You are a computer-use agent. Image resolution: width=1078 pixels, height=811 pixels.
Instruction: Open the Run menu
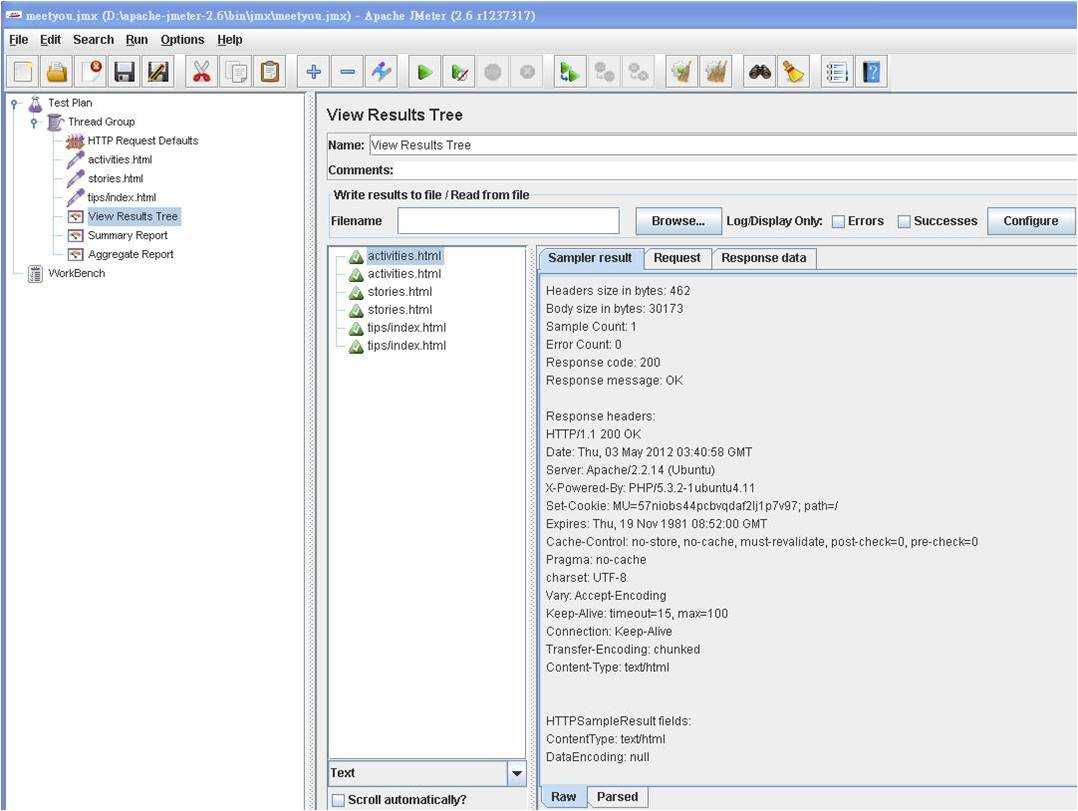click(x=137, y=40)
